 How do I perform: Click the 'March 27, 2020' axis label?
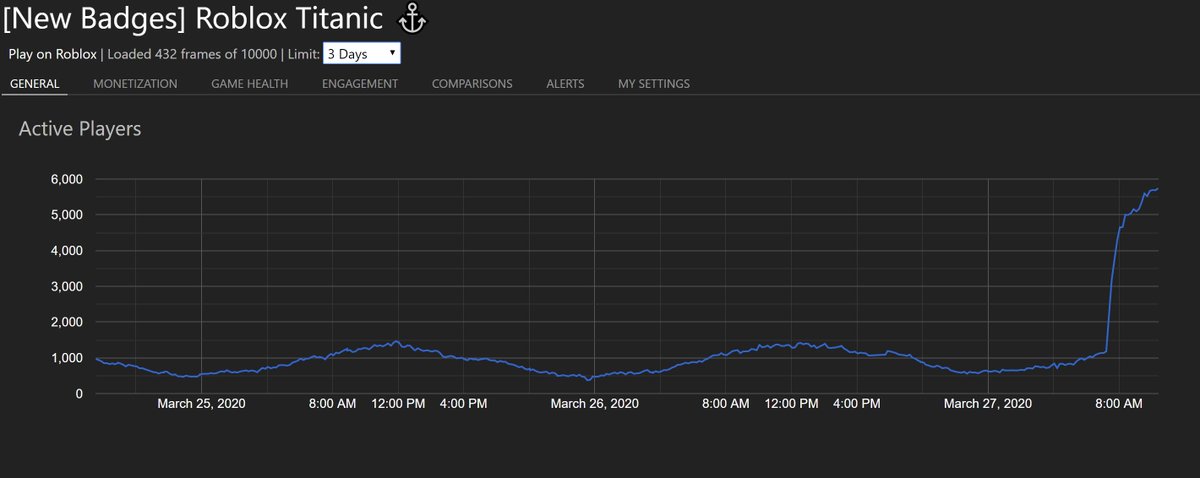coord(987,404)
